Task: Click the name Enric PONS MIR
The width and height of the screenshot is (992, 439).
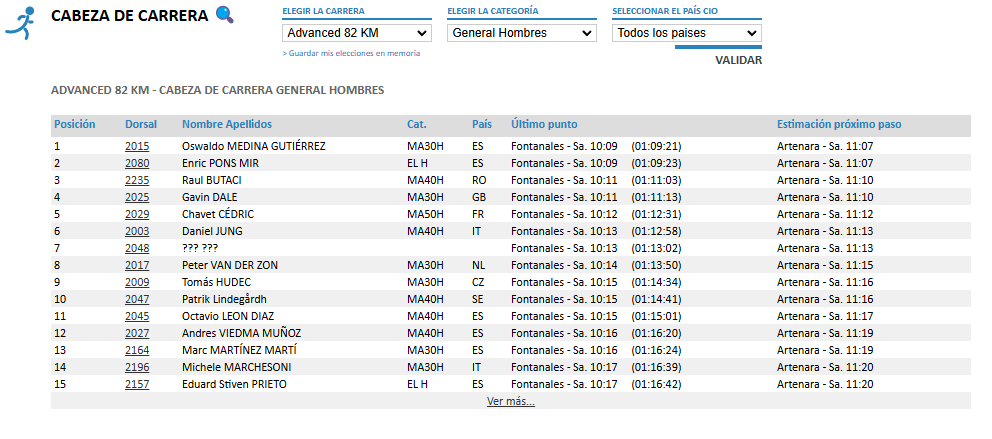Action: (x=220, y=163)
